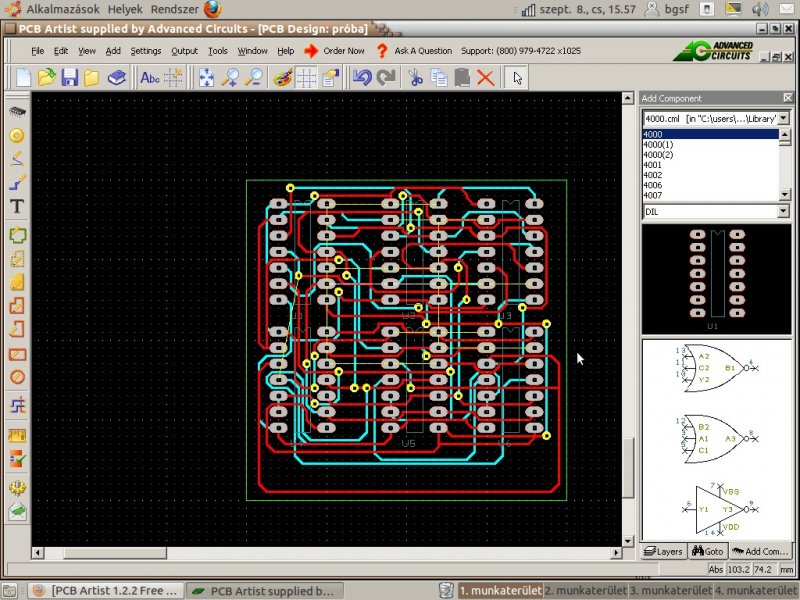800x600 pixels.
Task: Switch to the Layers tab
Action: coord(663,551)
